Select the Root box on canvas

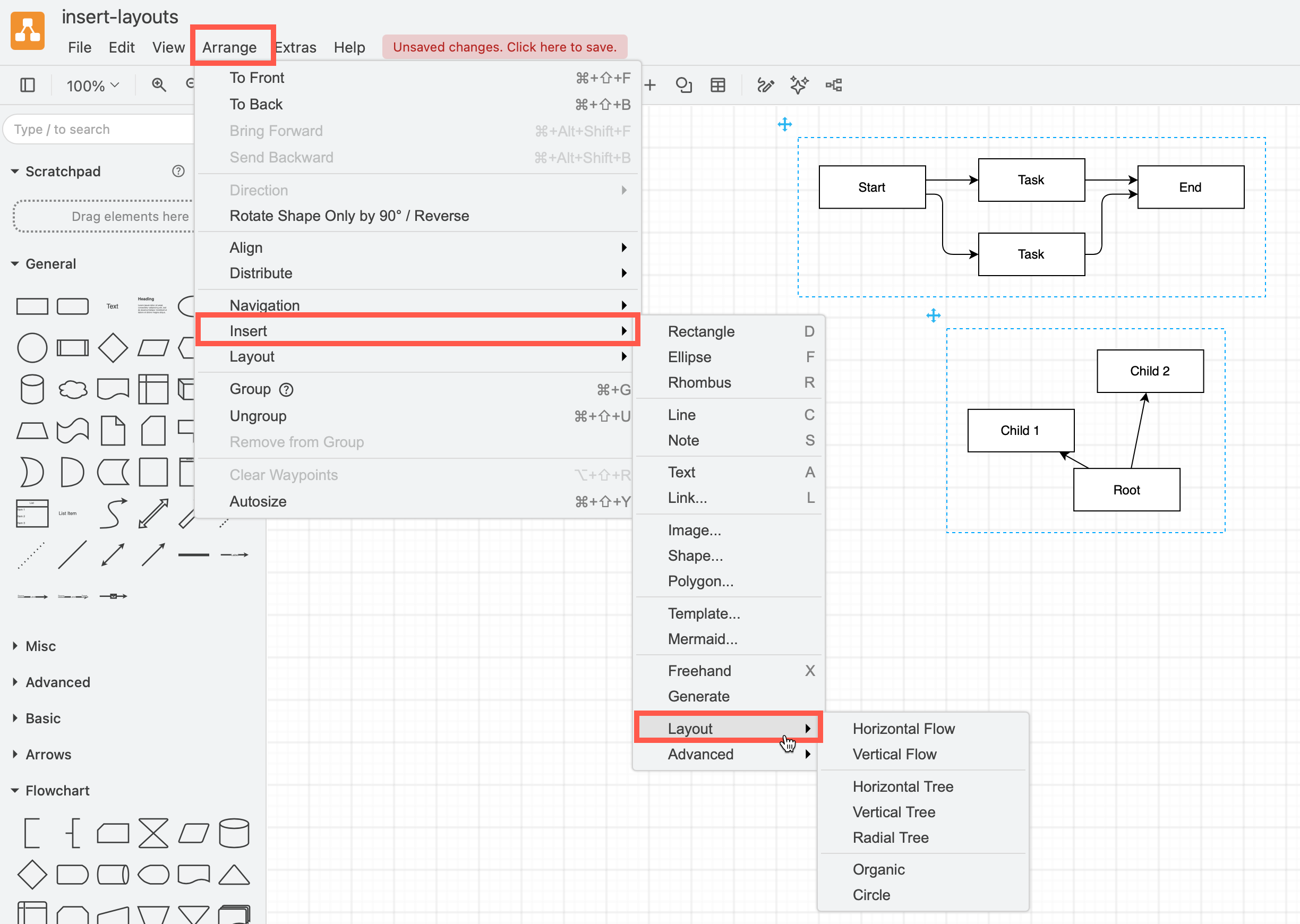(x=1126, y=490)
